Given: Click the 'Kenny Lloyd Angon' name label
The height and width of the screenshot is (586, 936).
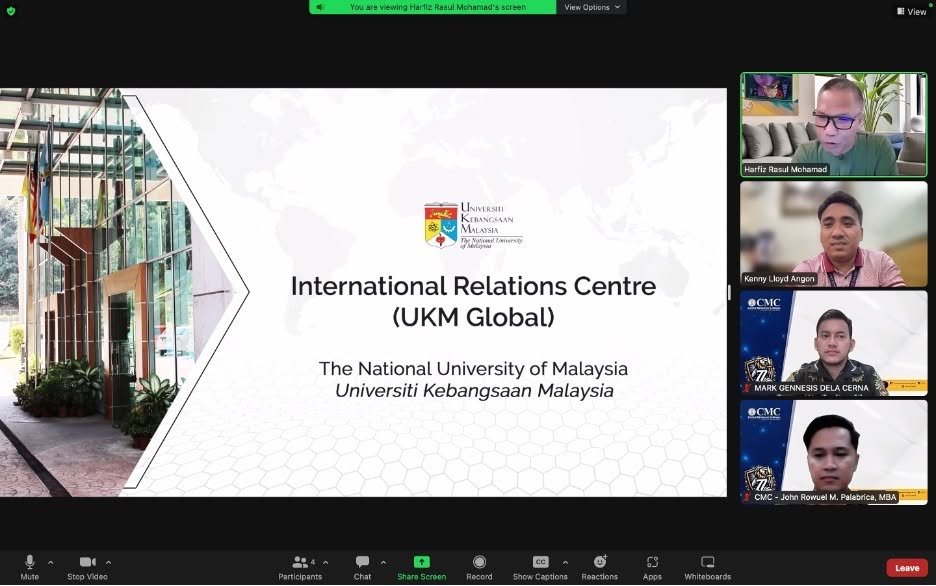Looking at the screenshot, I should click(779, 279).
